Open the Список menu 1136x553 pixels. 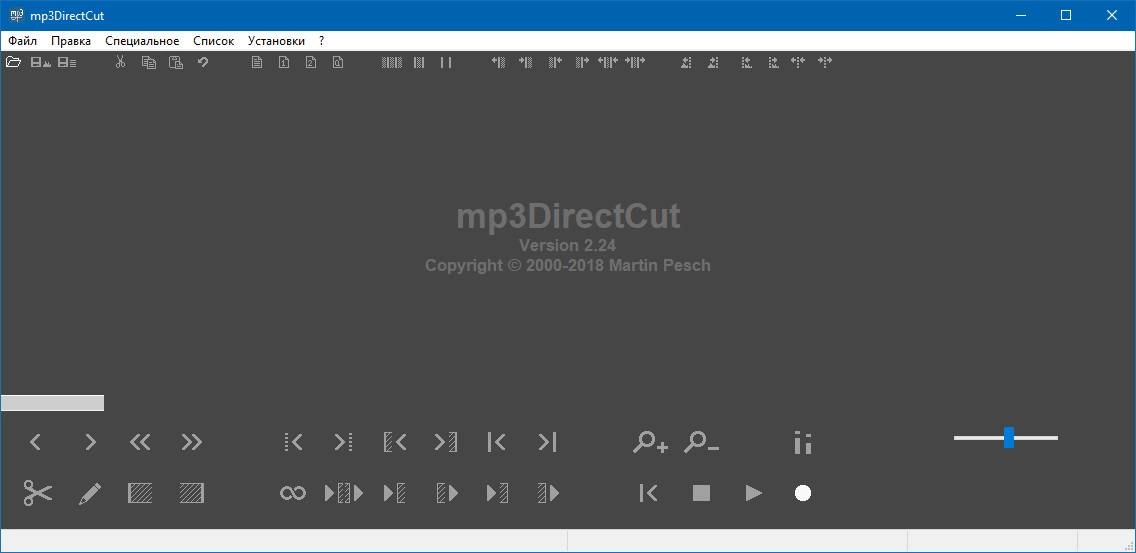[x=214, y=41]
